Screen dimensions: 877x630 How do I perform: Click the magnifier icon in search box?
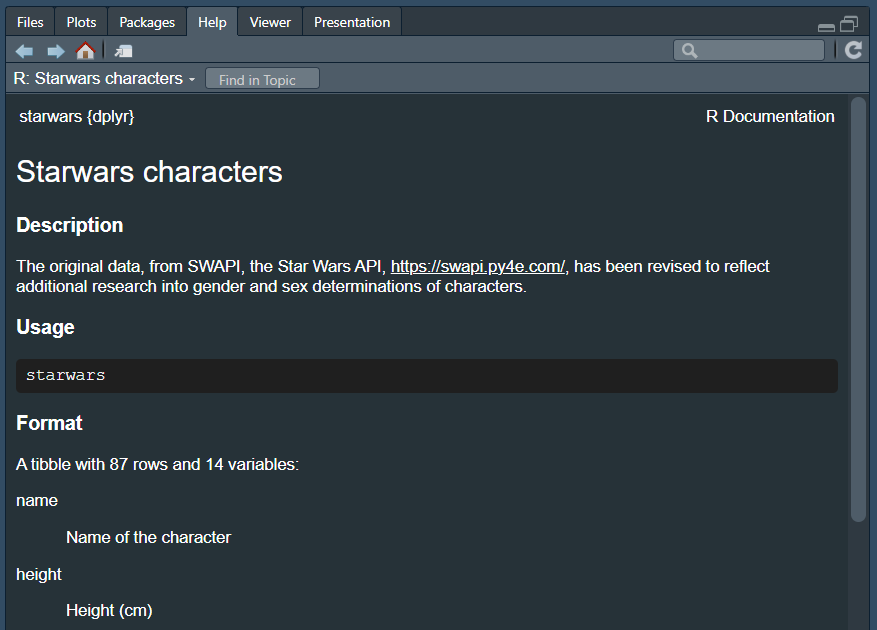pos(689,50)
